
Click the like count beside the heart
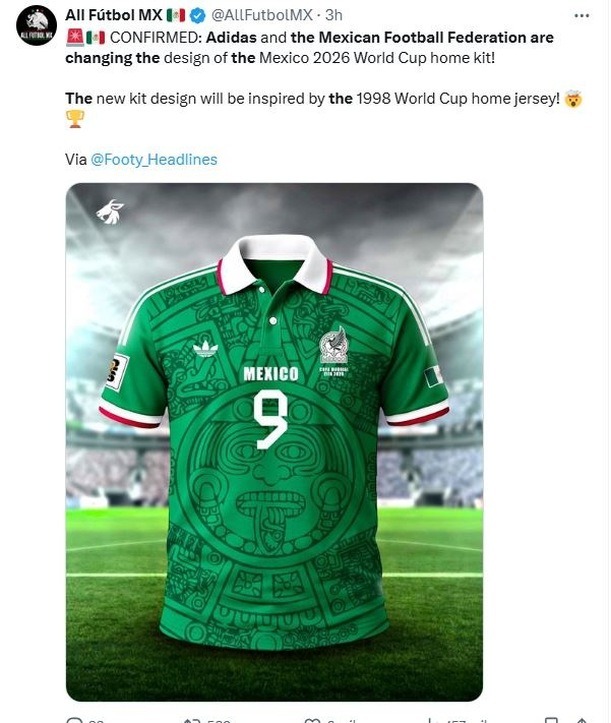click(340, 721)
